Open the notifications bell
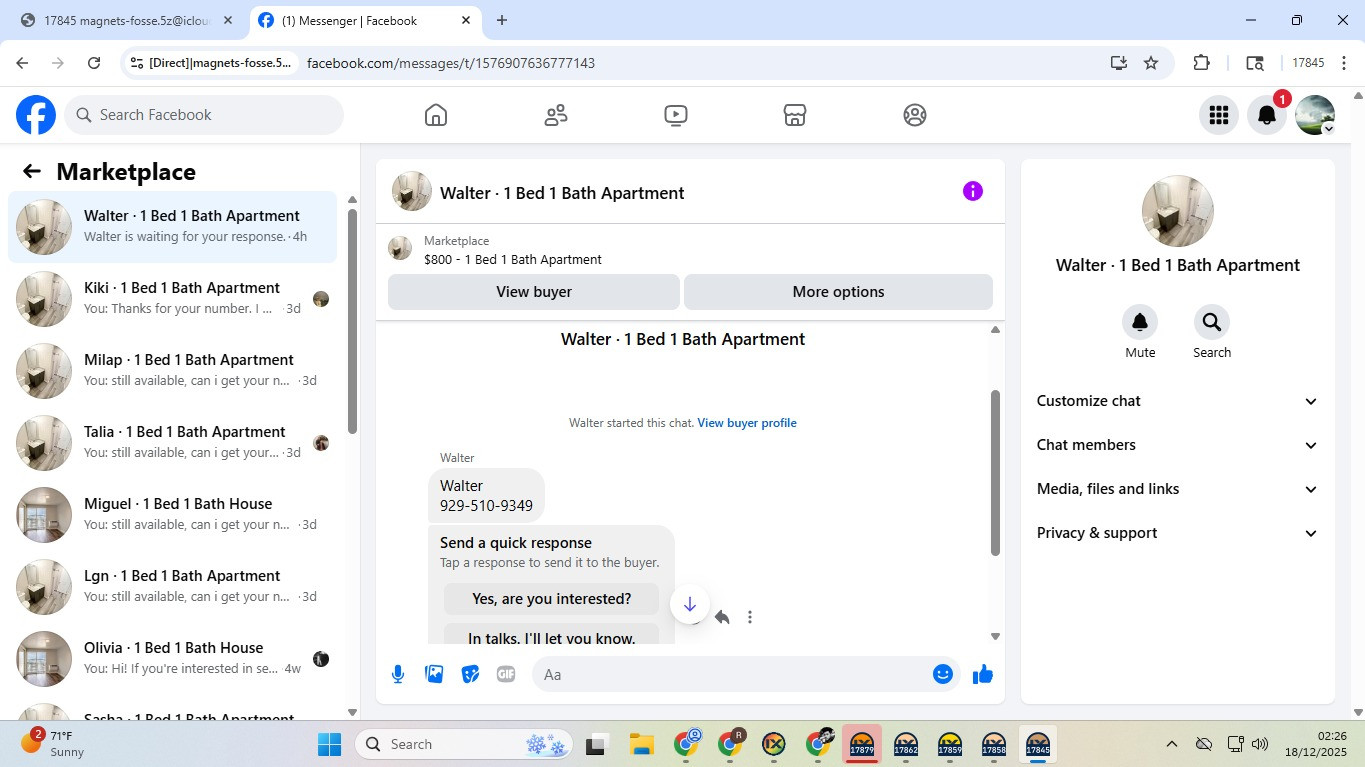Viewport: 1365px width, 767px height. [1267, 115]
